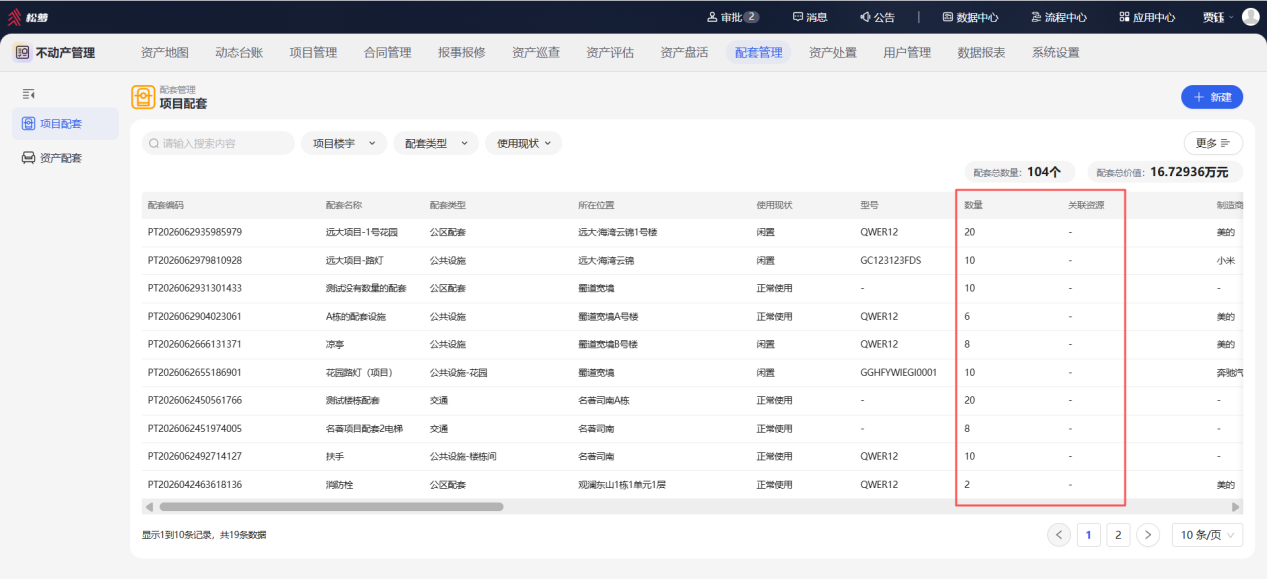The width and height of the screenshot is (1267, 579).
Task: Select 资产配套 in the sidebar
Action: 65,158
